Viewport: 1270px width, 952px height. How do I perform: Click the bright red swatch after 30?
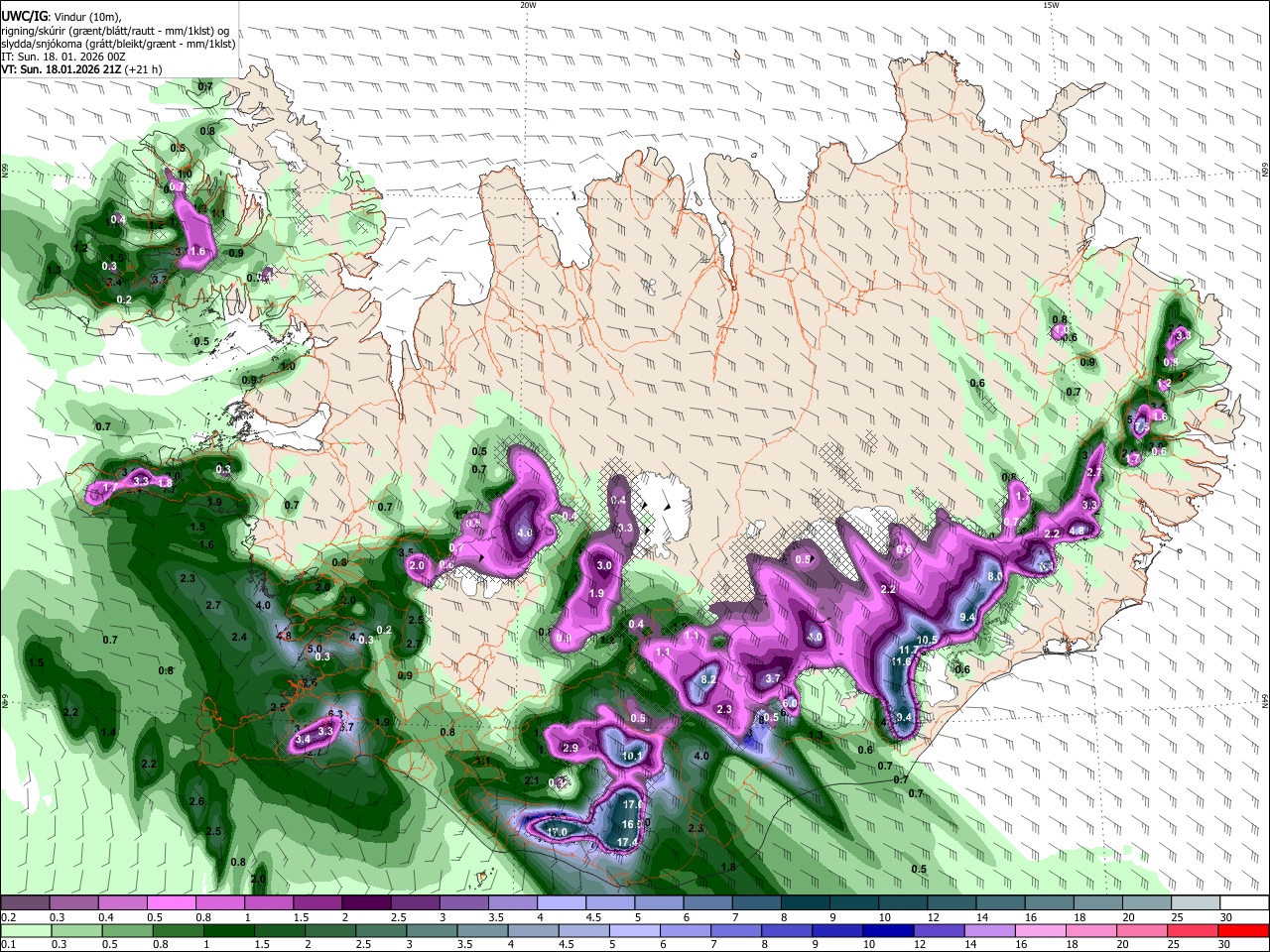tap(1243, 930)
